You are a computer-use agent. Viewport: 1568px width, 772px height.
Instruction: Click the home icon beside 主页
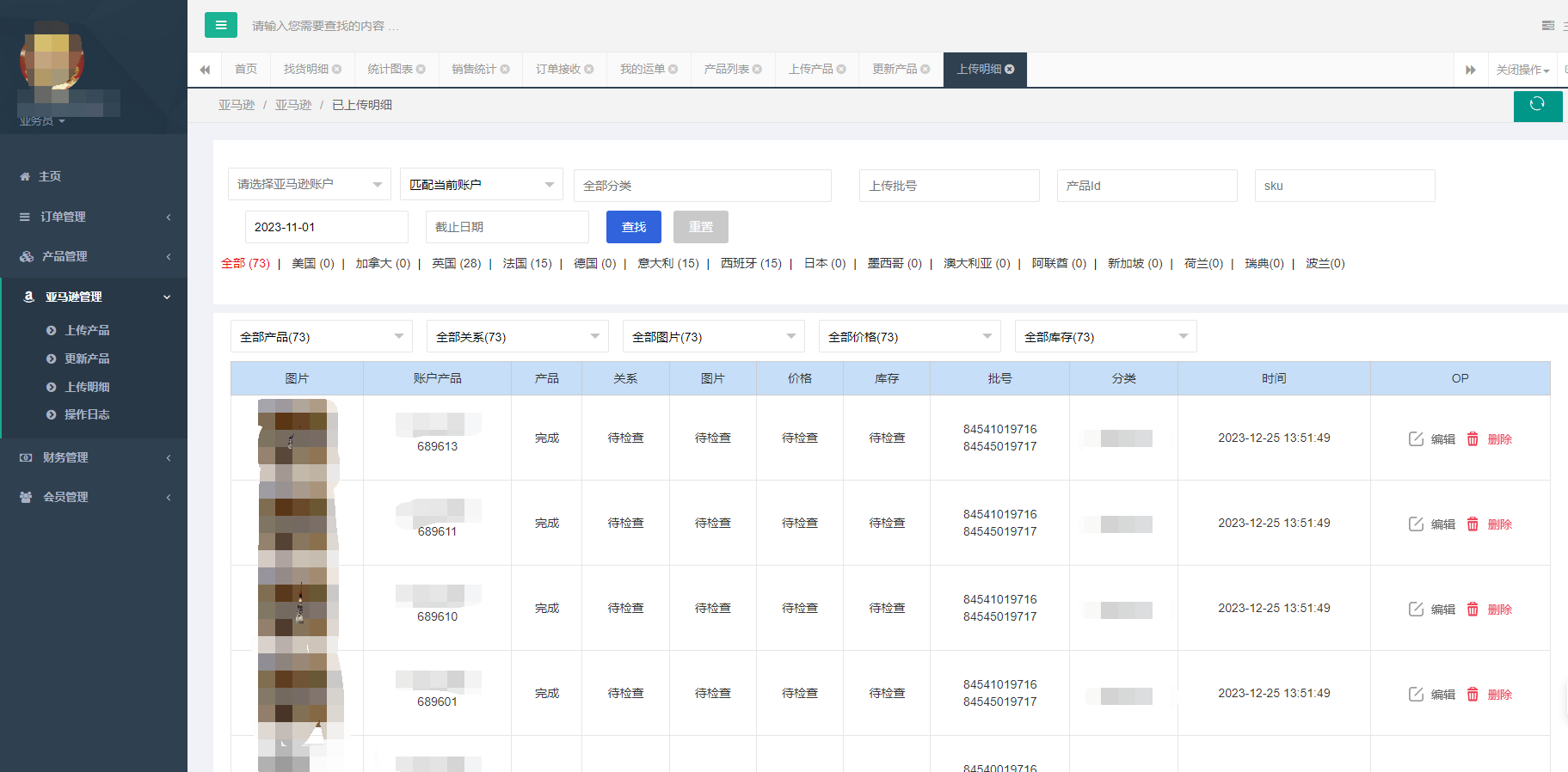click(x=25, y=176)
